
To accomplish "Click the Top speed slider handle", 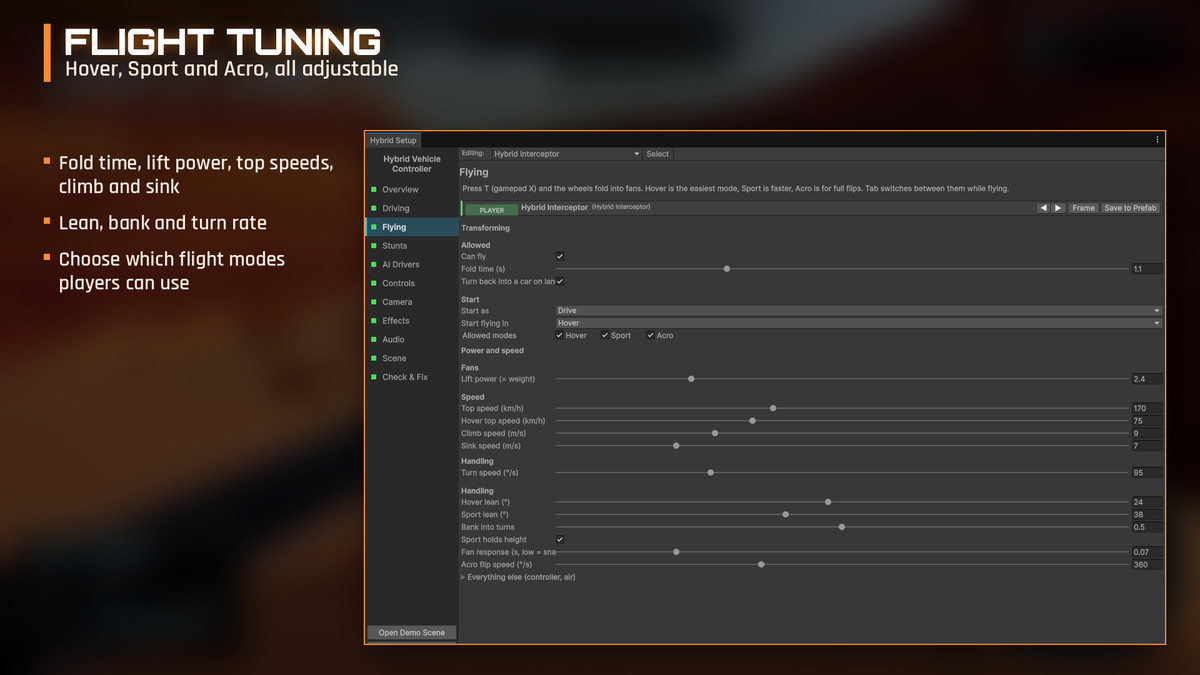I will [773, 408].
